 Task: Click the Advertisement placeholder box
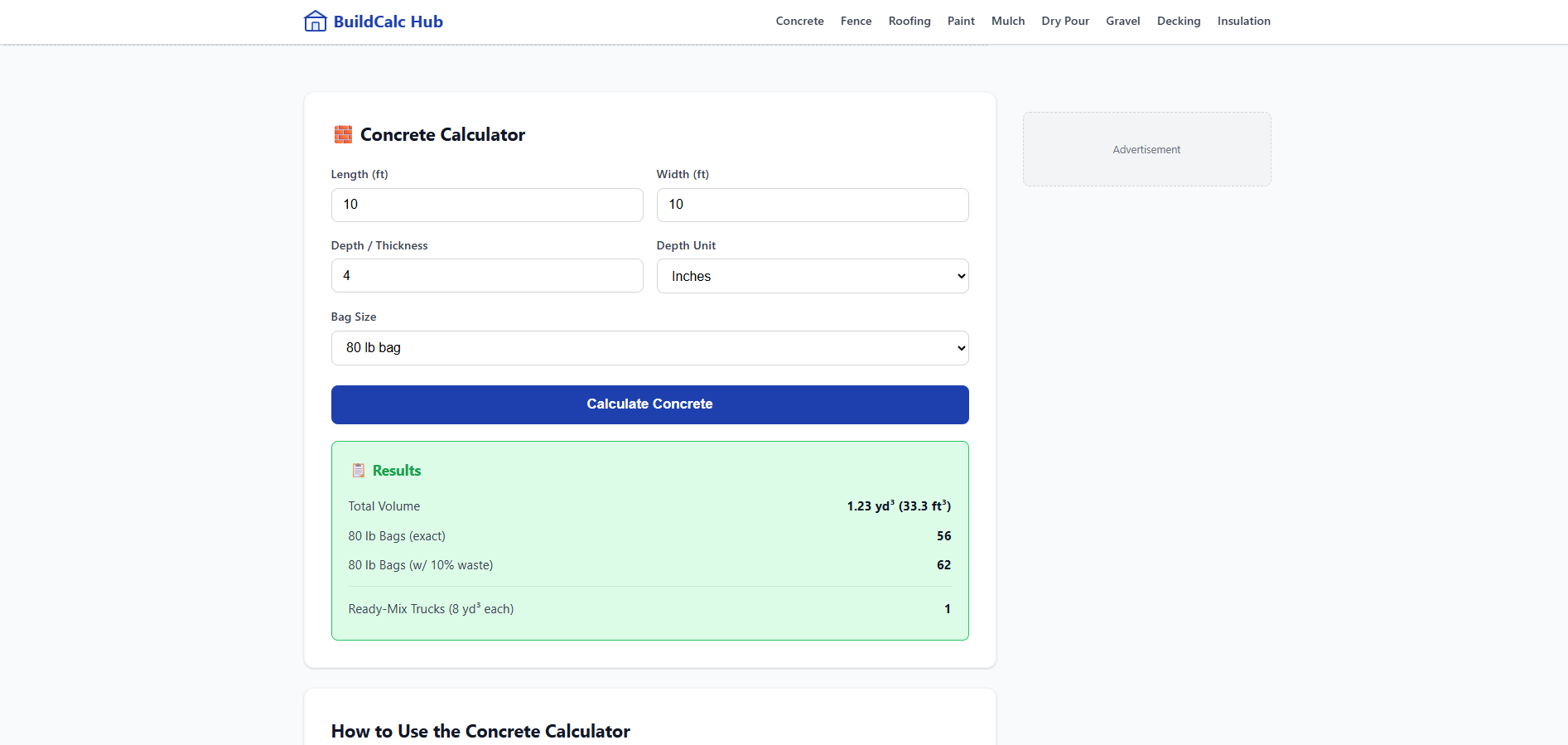[x=1146, y=149]
